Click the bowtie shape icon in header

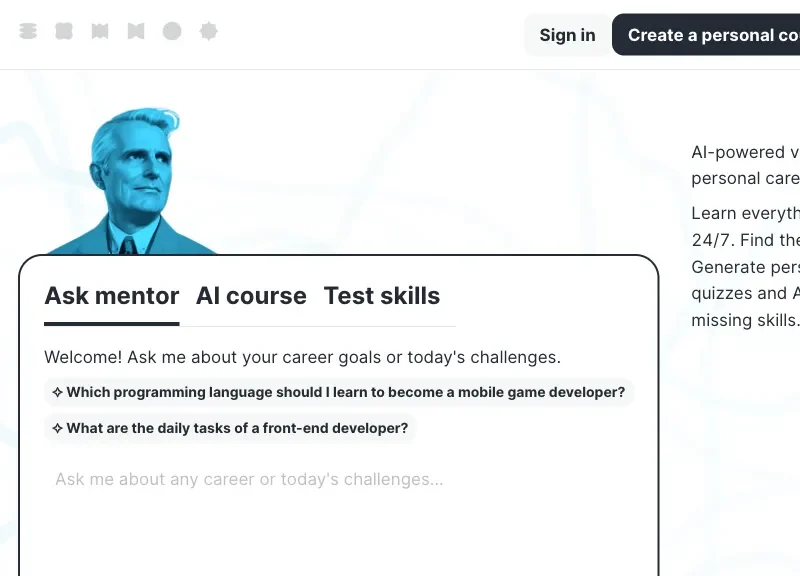click(136, 31)
